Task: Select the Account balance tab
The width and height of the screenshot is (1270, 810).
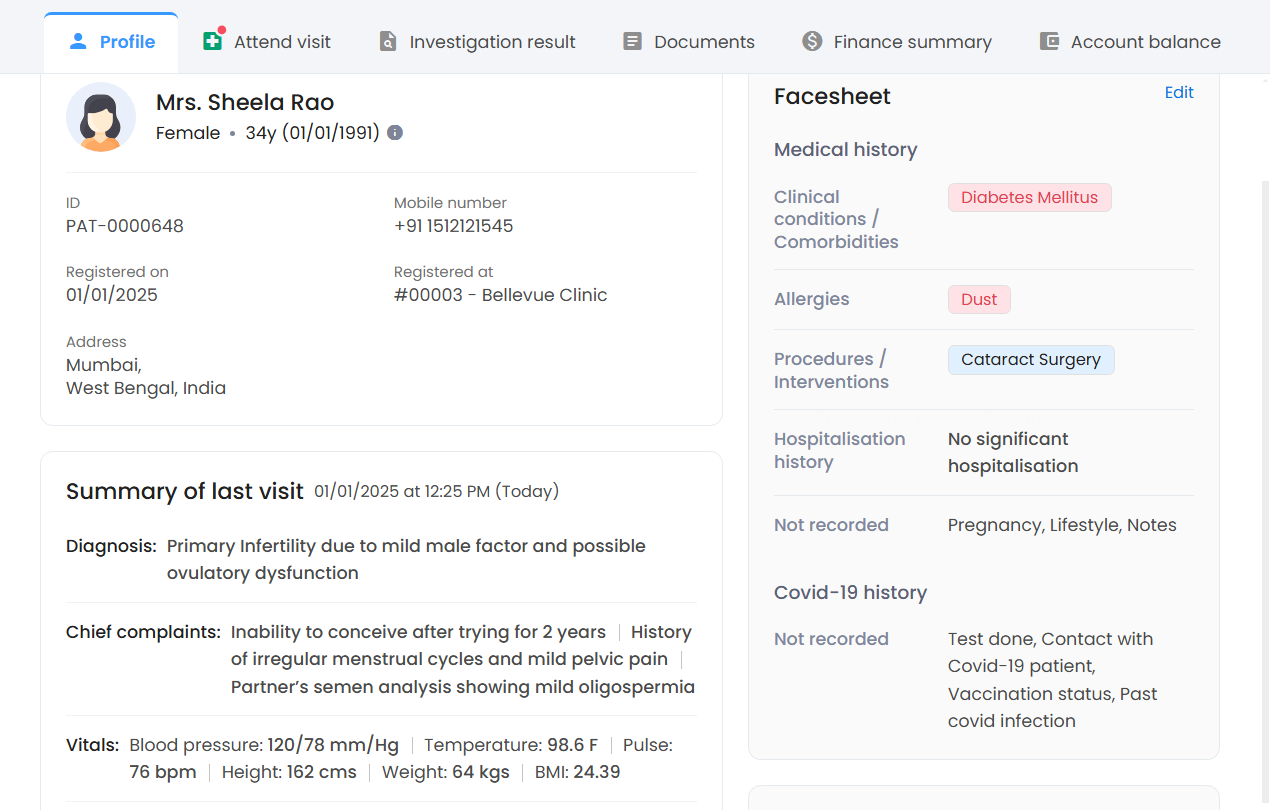Action: coord(1145,42)
